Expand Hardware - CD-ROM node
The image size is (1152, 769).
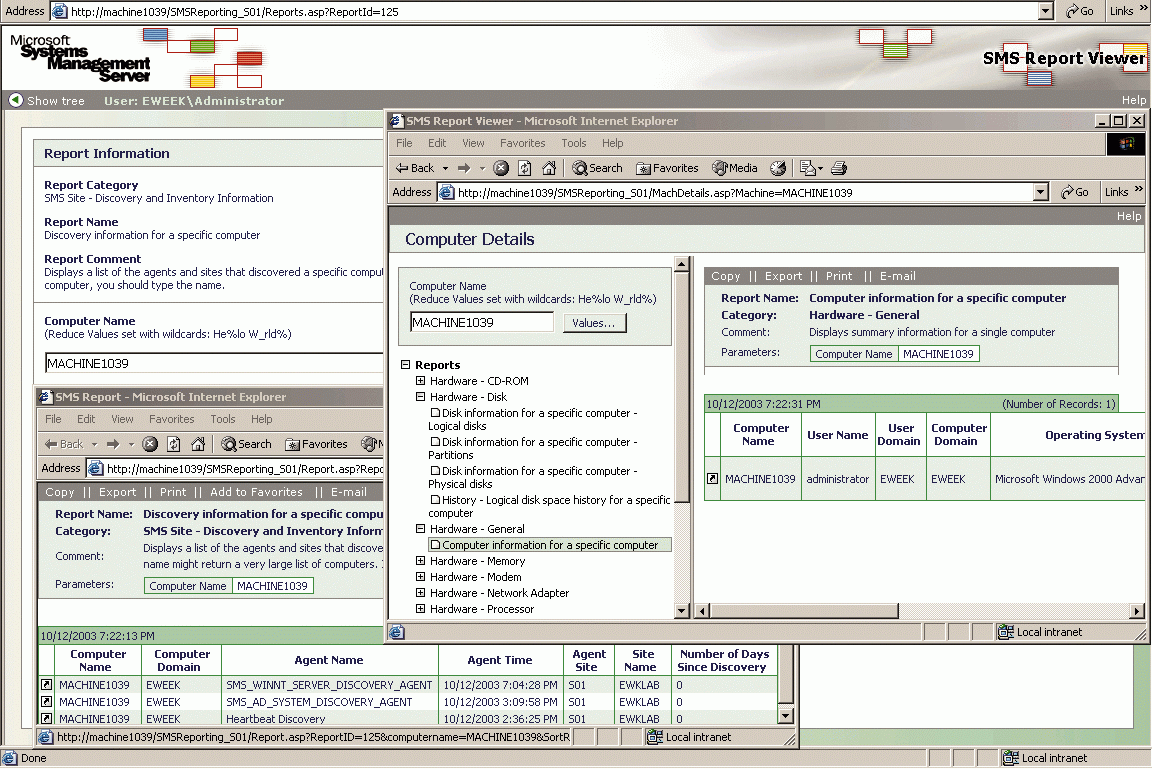tap(420, 381)
